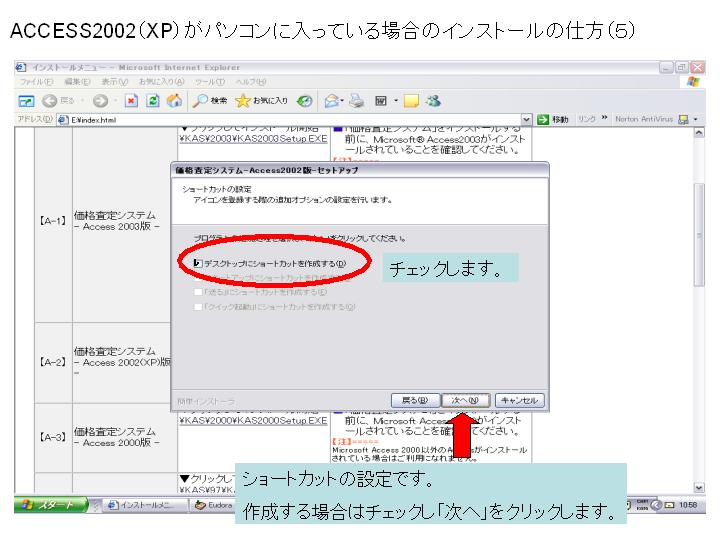
Task: Click the Back arrow in IE toolbar
Action: tap(50, 101)
